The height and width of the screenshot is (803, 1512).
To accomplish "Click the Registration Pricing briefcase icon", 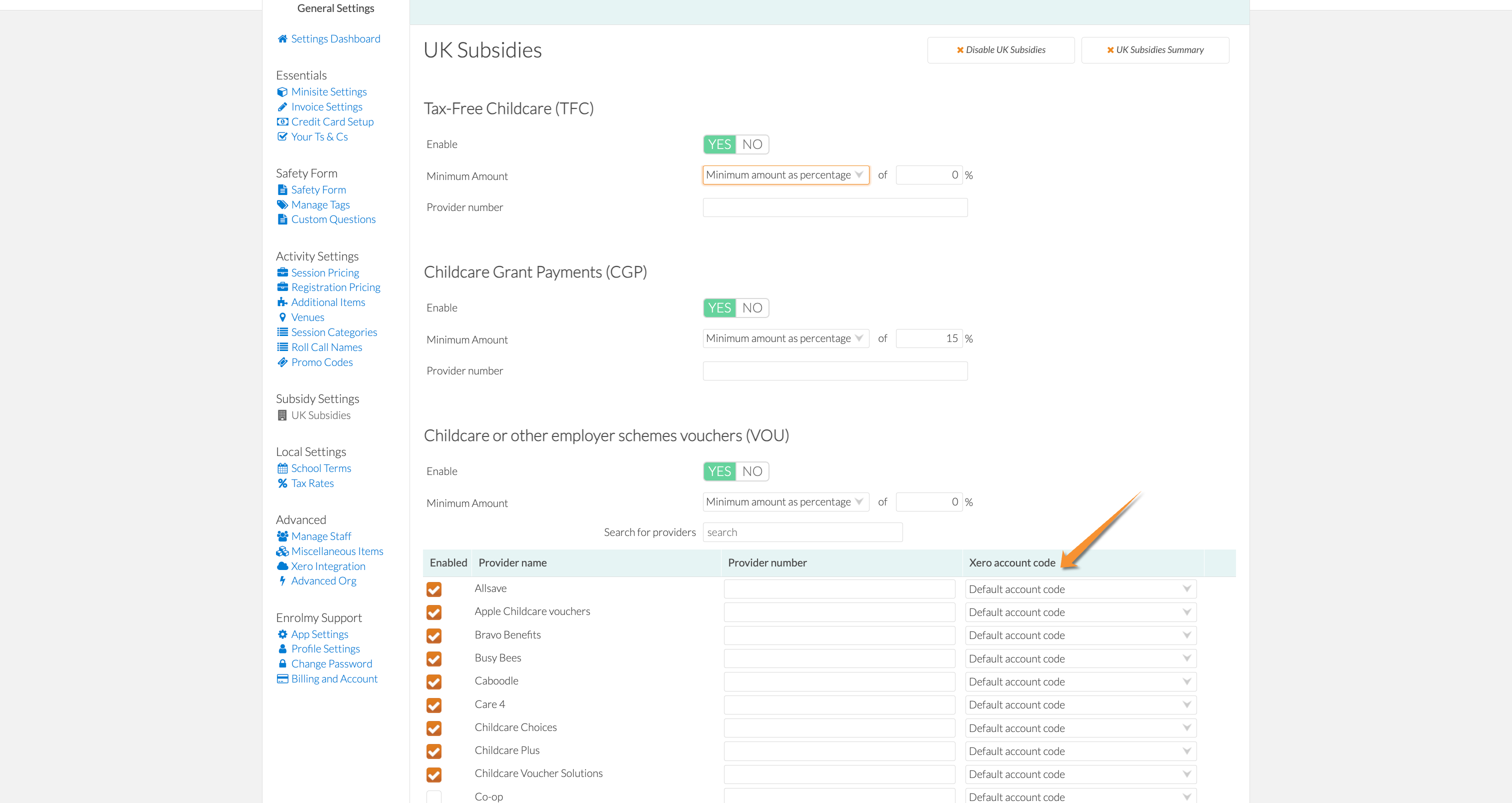I will point(282,287).
